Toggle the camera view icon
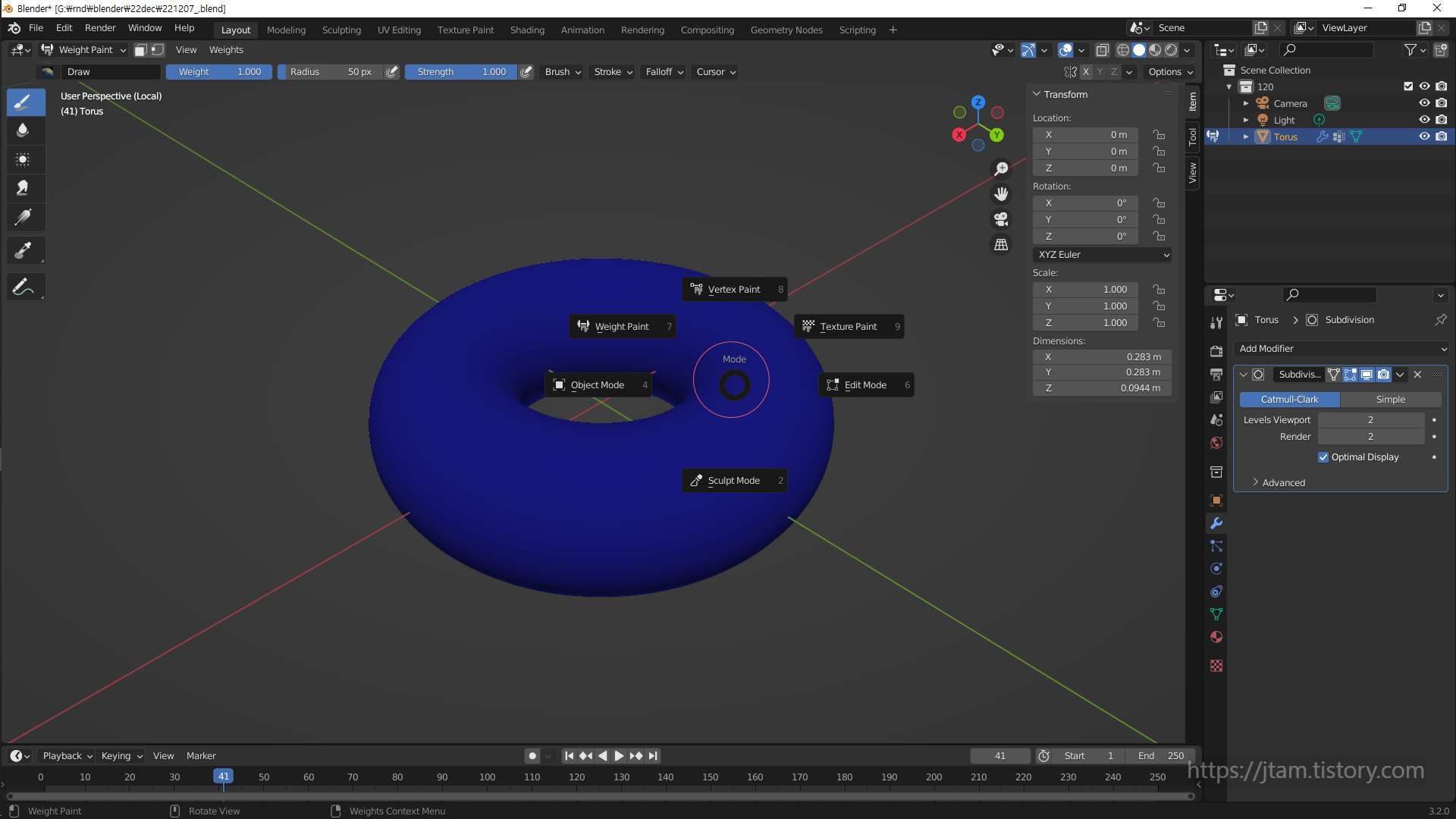Image resolution: width=1456 pixels, height=819 pixels. (x=1001, y=219)
